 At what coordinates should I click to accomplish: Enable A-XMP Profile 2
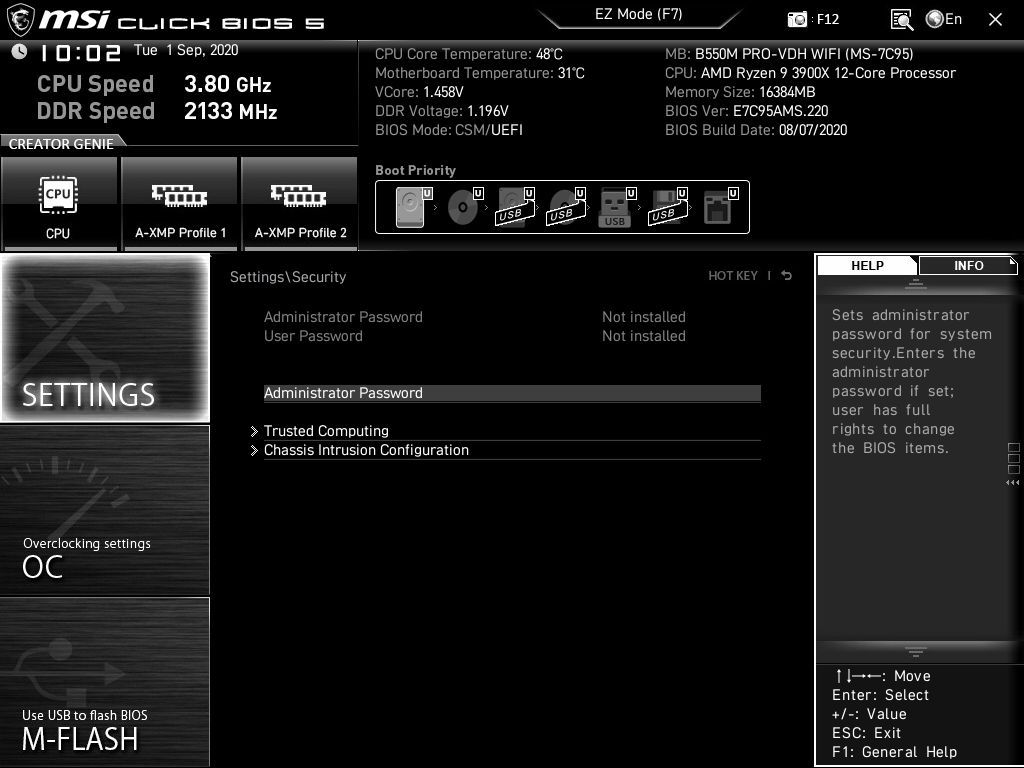tap(300, 203)
